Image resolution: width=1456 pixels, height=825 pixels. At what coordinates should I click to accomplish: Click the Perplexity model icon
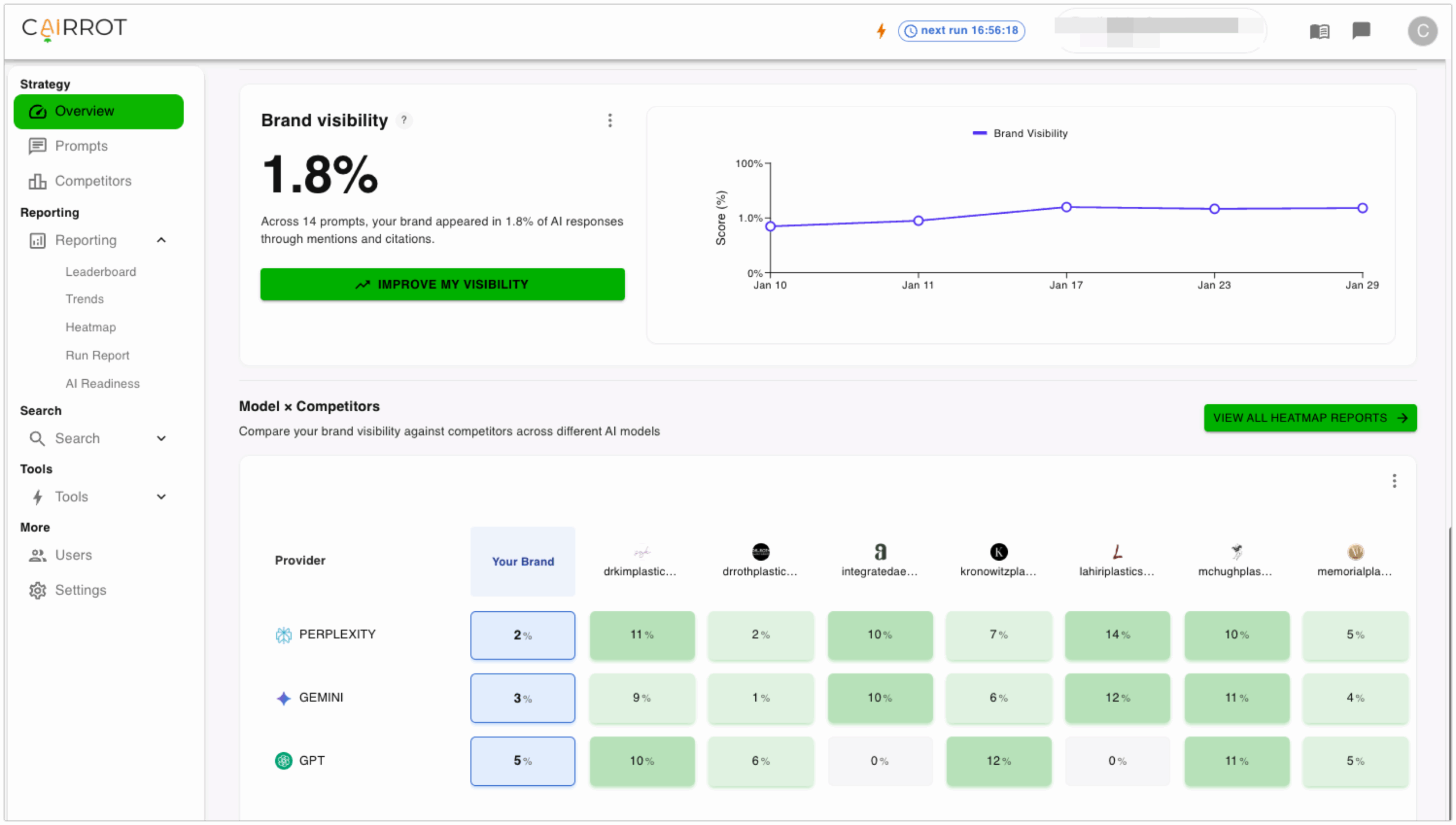click(283, 635)
